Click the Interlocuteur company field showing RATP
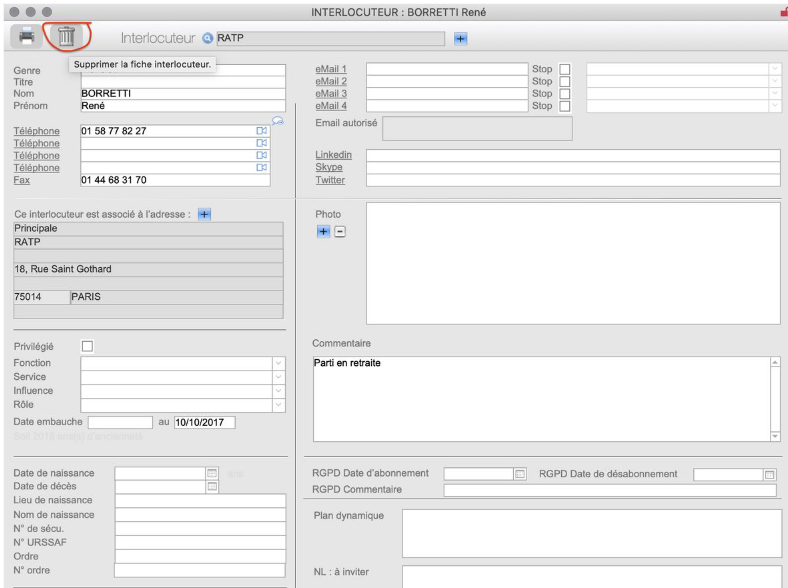Screen dimensions: 788x588 pyautogui.click(x=330, y=38)
